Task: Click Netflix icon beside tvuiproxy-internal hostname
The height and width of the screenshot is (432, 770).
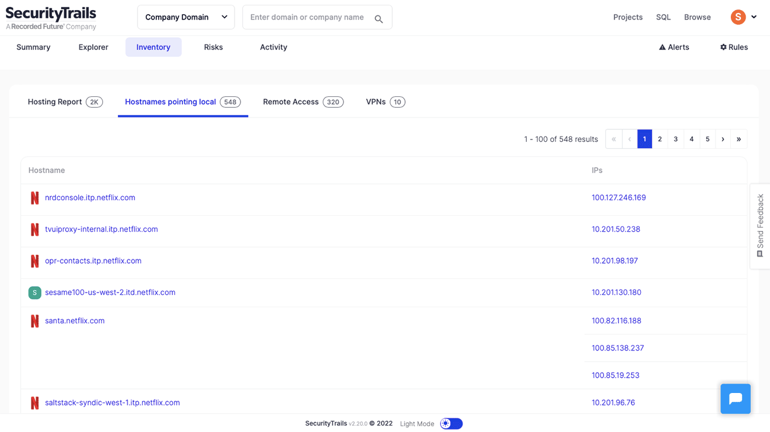Action: coord(34,229)
